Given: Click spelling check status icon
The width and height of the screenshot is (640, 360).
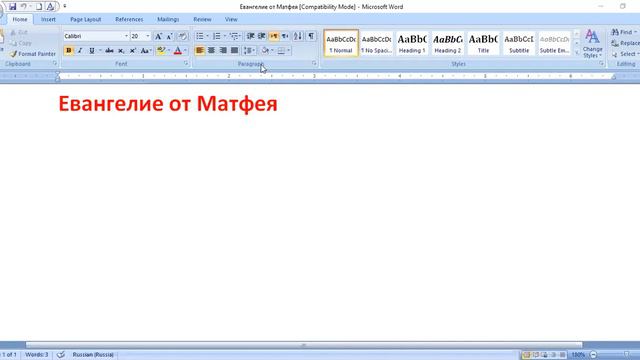Looking at the screenshot, I should coord(61,355).
